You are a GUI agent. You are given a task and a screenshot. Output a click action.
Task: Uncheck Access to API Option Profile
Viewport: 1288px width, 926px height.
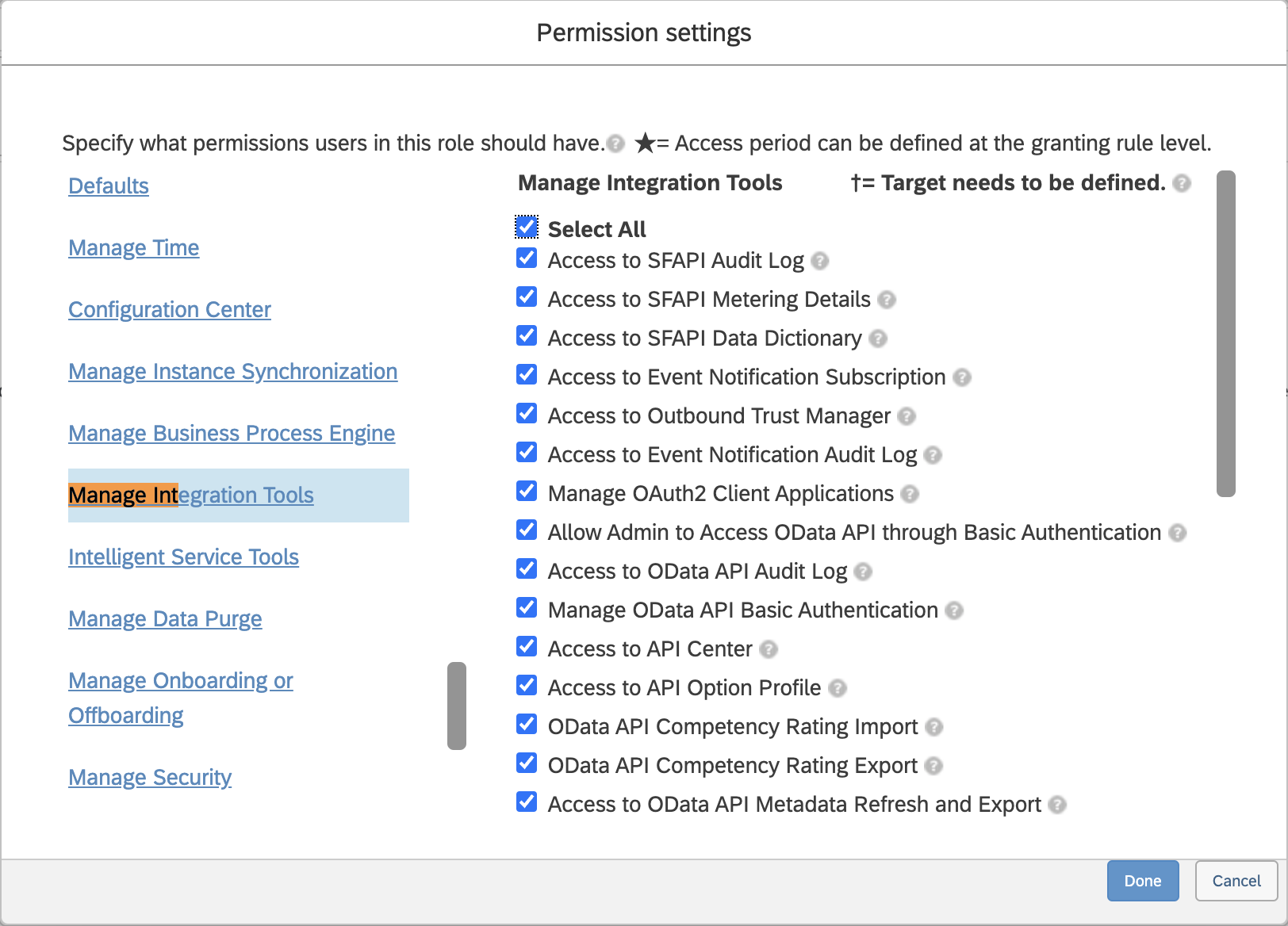527,686
